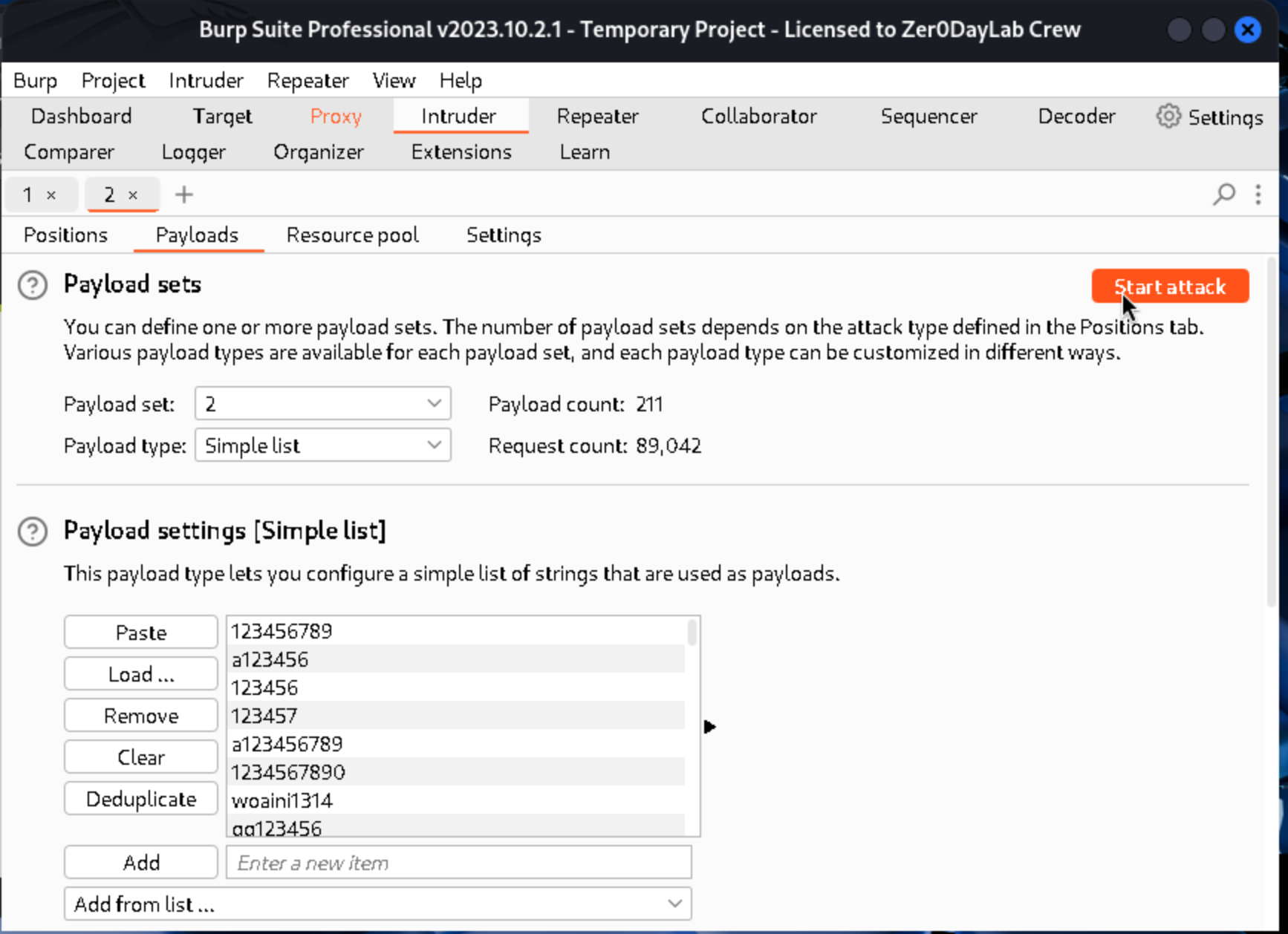Click the help icon beside Payload sets
Screen dimensions: 1288x934
click(33, 285)
